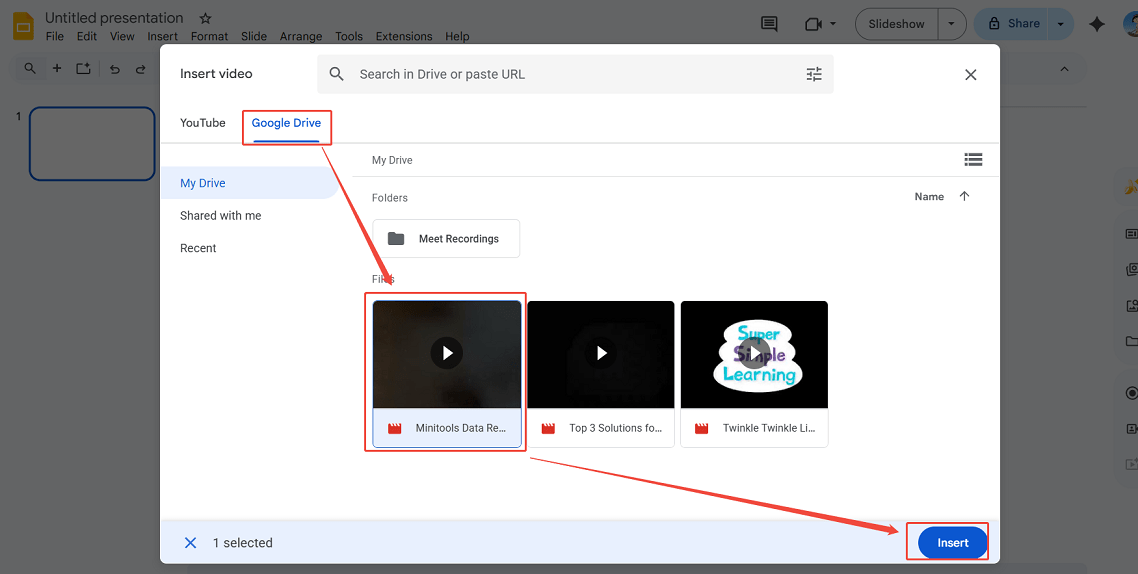This screenshot has width=1138, height=574.
Task: Expand the Share options dropdown arrow
Action: (x=1060, y=24)
